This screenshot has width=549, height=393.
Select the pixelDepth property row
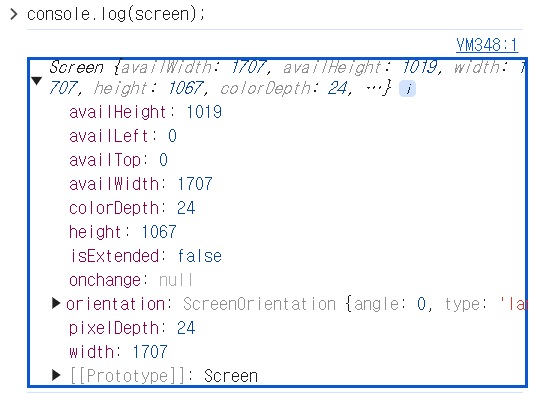(132, 328)
